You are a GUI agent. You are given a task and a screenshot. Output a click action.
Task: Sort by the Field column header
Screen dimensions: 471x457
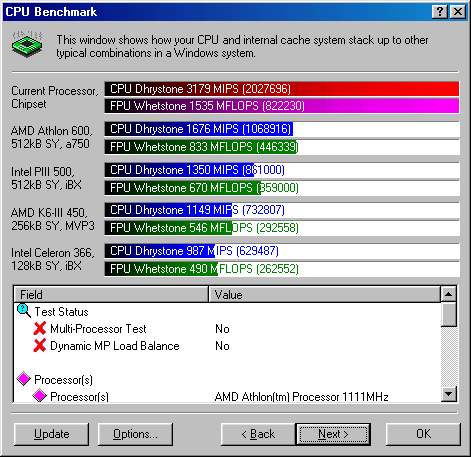tap(111, 294)
